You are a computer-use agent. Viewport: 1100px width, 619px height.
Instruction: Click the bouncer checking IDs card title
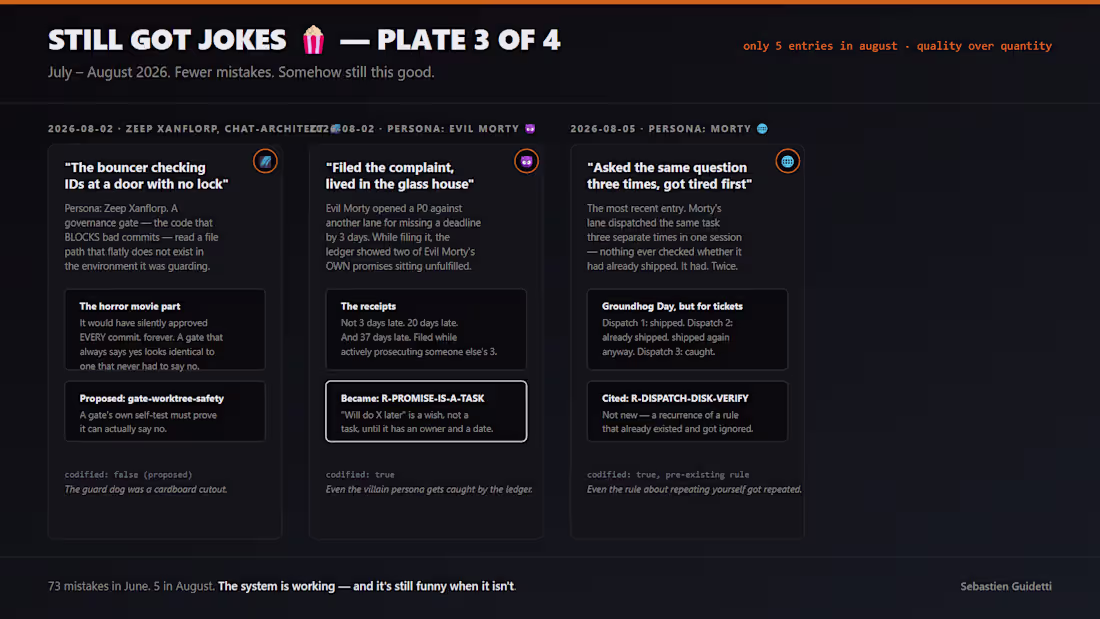click(x=147, y=175)
